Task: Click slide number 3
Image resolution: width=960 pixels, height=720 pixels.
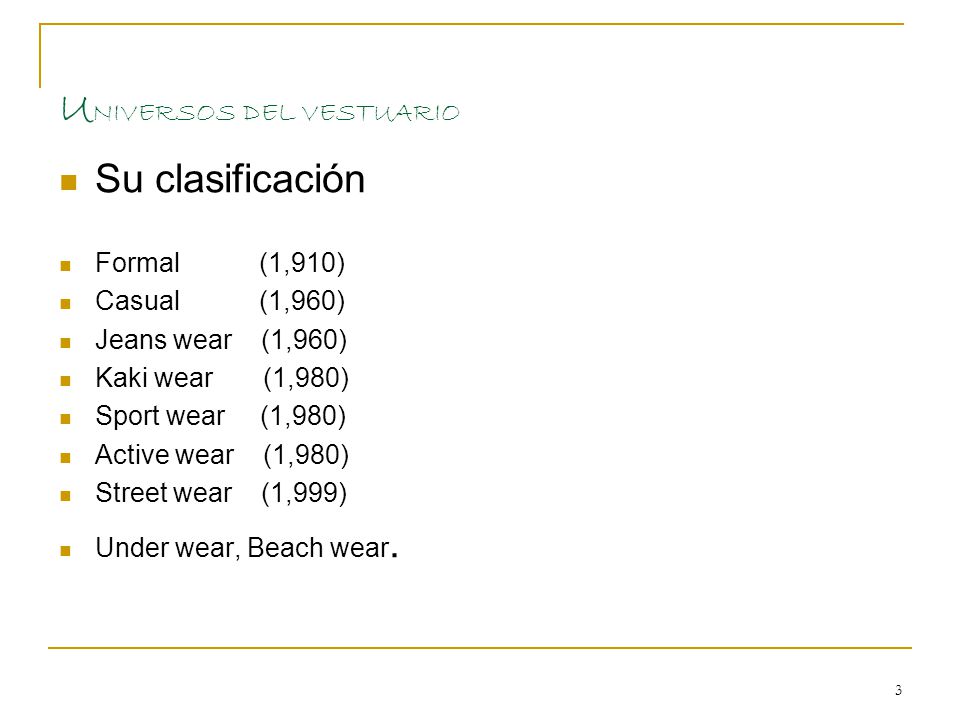Action: (898, 690)
